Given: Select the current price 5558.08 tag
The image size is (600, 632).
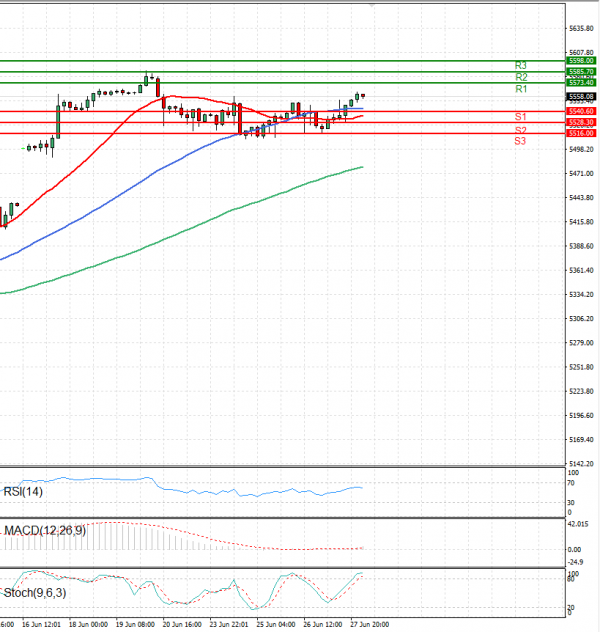Looking at the screenshot, I should point(581,97).
